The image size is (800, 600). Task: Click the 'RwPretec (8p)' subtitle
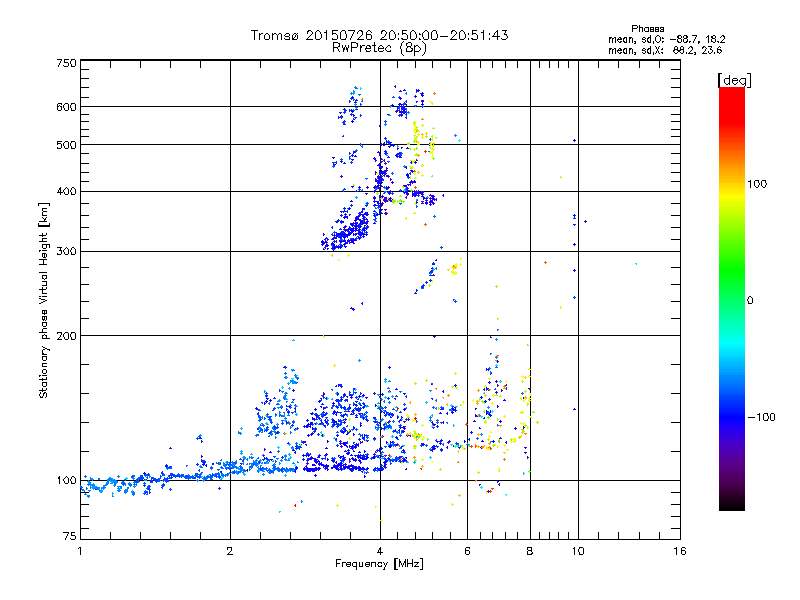click(x=379, y=48)
